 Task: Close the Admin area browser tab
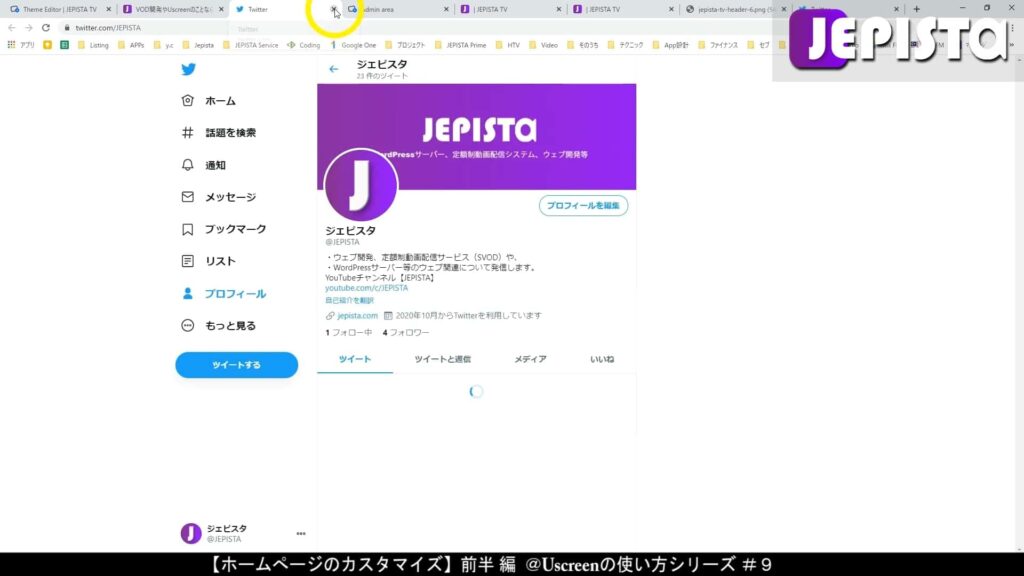[x=446, y=10]
